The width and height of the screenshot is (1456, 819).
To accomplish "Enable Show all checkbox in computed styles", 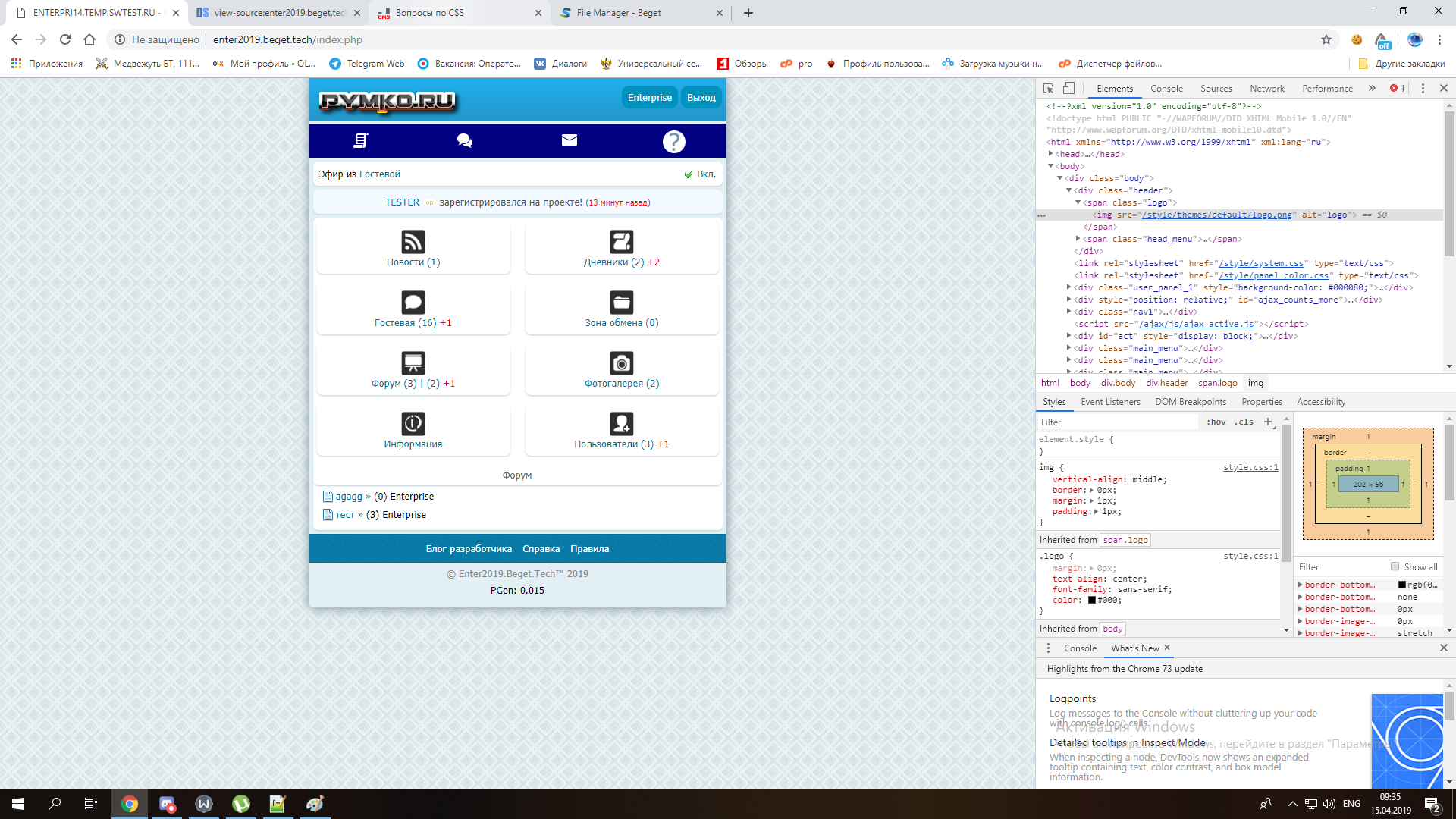I will coord(1395,566).
